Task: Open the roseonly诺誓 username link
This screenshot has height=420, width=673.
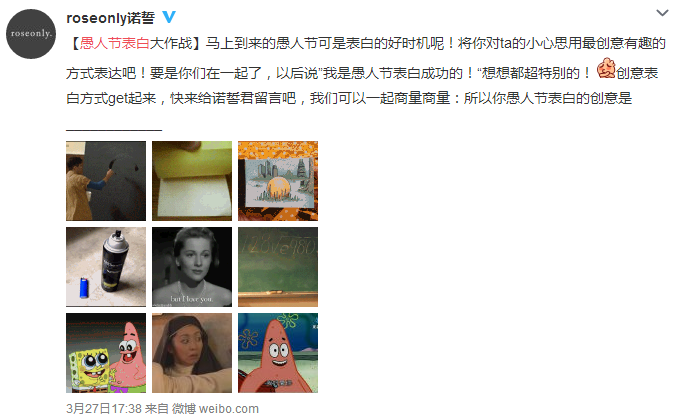Action: pyautogui.click(x=110, y=18)
